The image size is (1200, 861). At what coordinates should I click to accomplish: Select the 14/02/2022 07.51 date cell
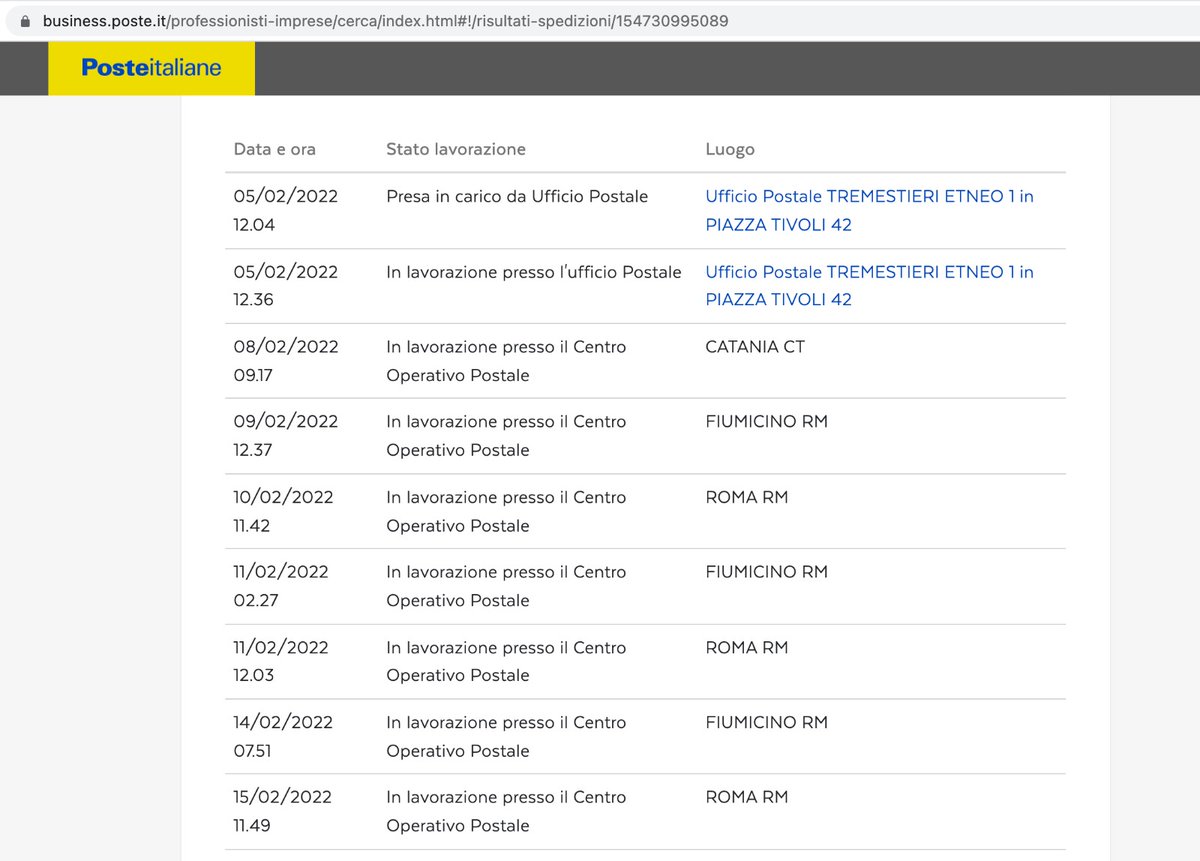click(283, 736)
